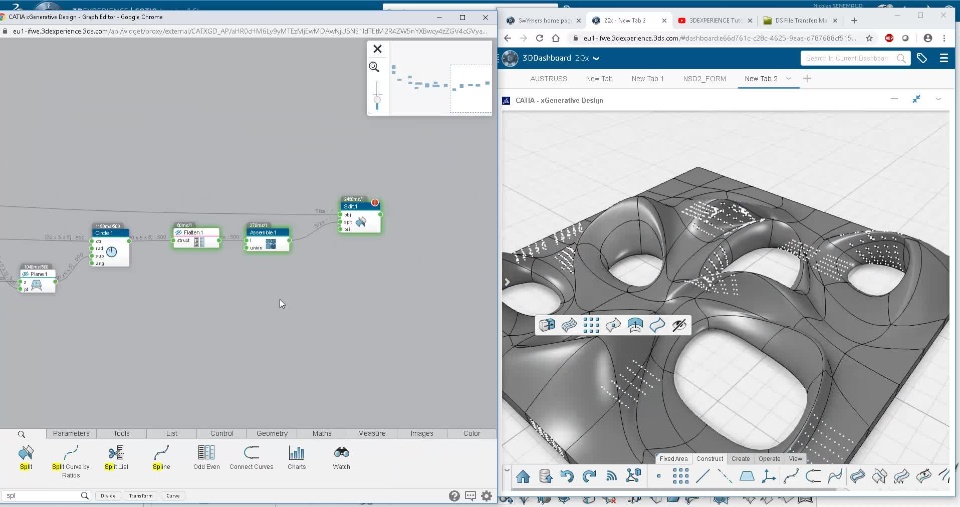Image resolution: width=960 pixels, height=507 pixels.
Task: Select the Split operator icon
Action: coord(26,453)
